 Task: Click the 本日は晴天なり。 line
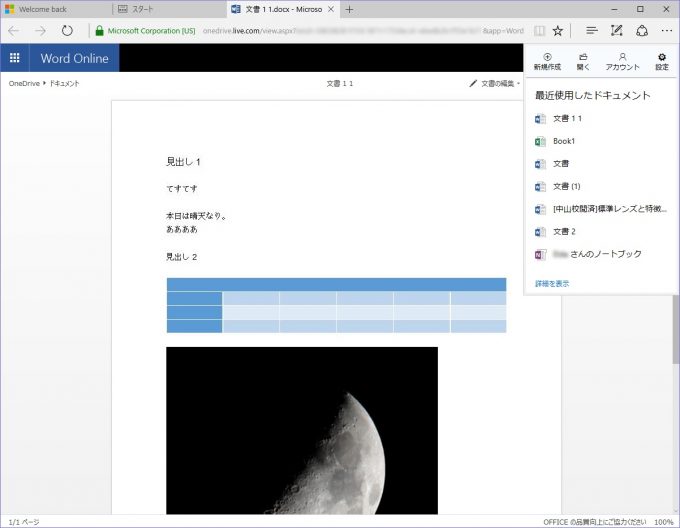point(196,216)
